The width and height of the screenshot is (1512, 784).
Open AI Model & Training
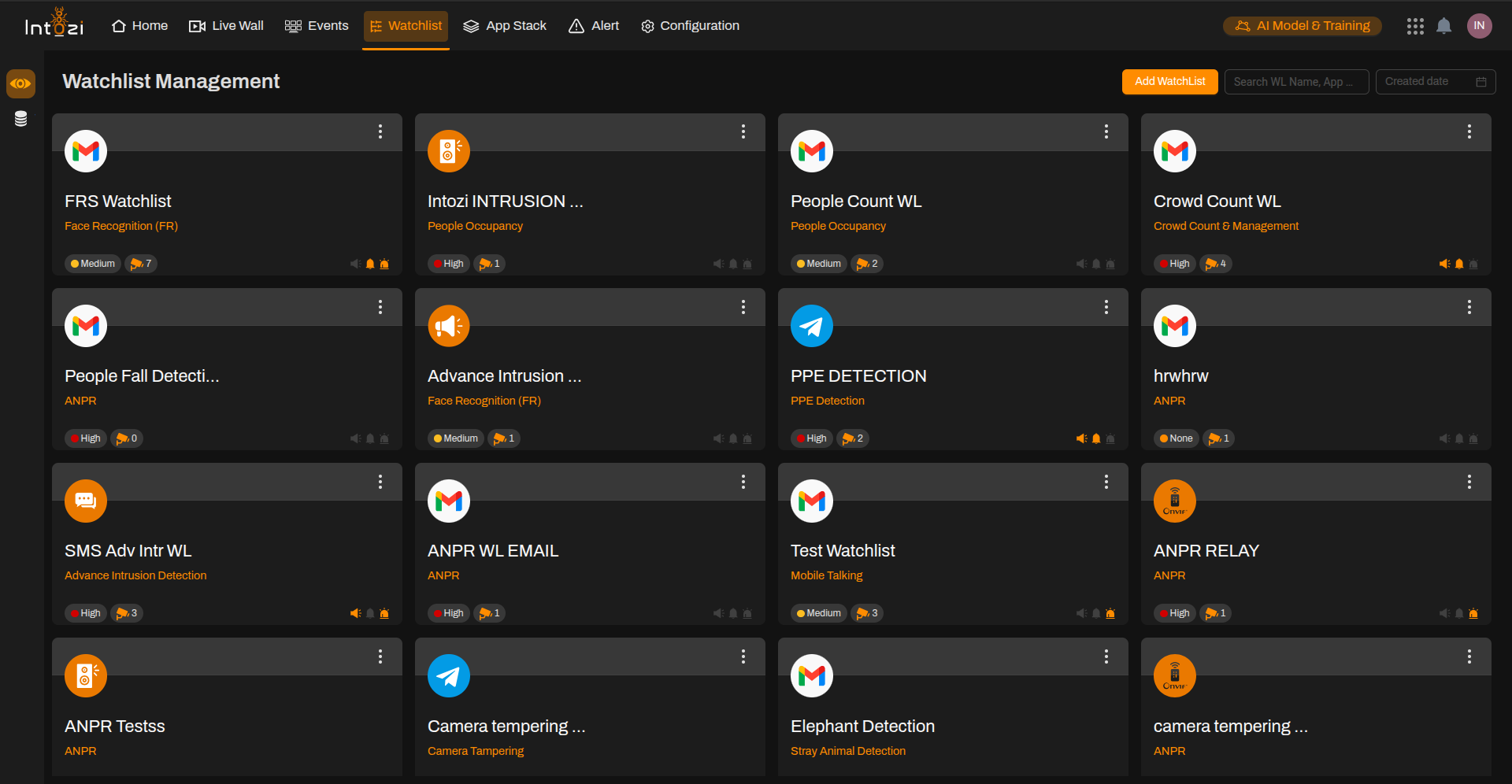pos(1302,25)
